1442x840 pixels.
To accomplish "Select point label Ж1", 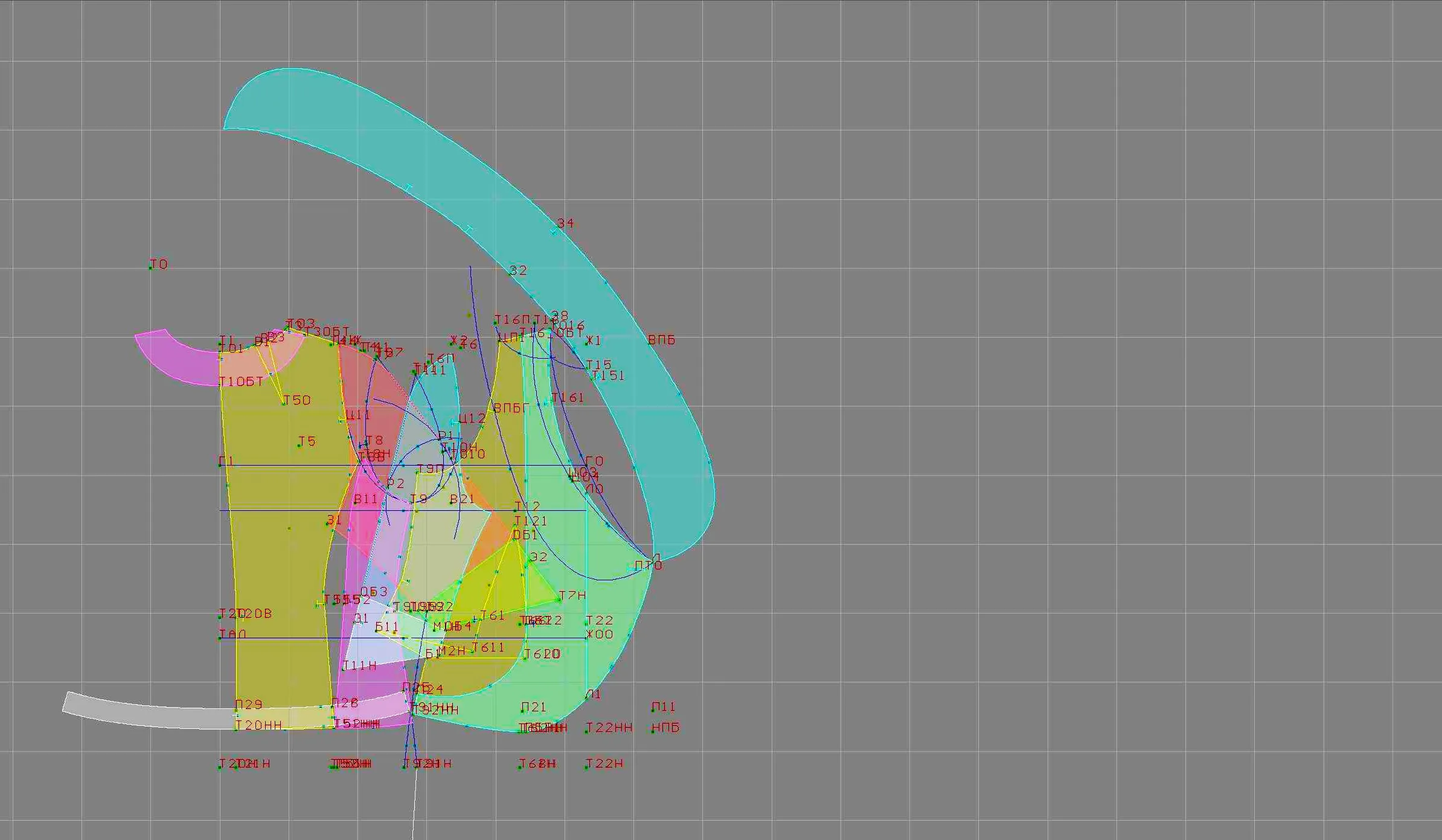I will (x=594, y=341).
